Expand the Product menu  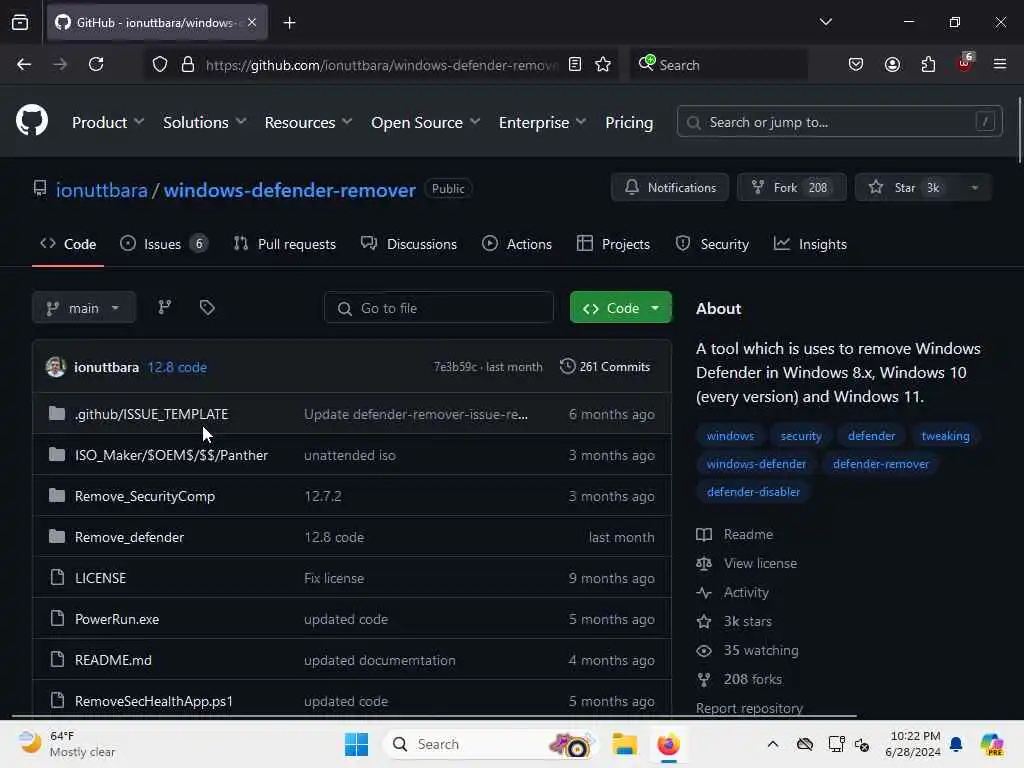click(x=108, y=122)
